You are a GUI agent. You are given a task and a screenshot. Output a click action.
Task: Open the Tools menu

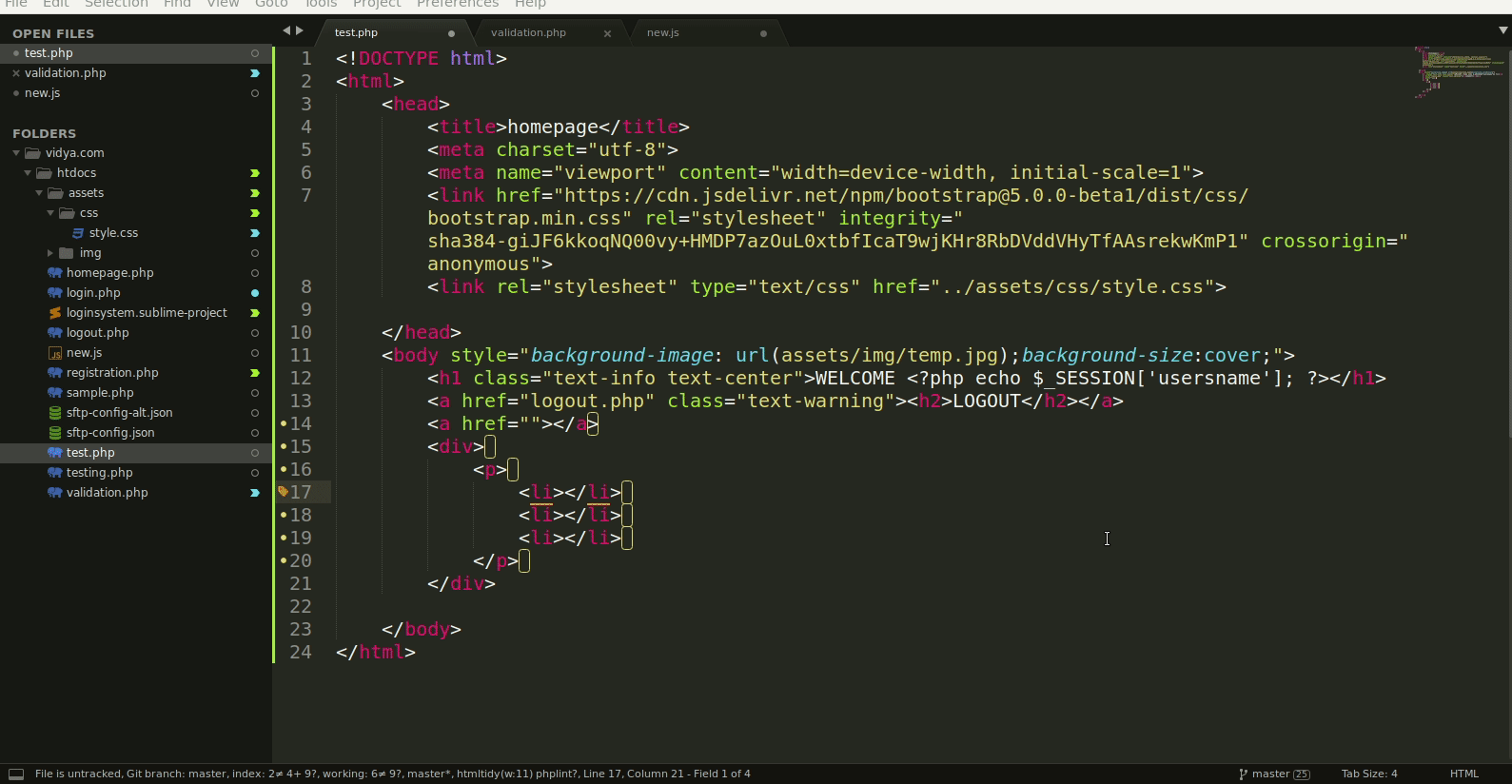321,4
